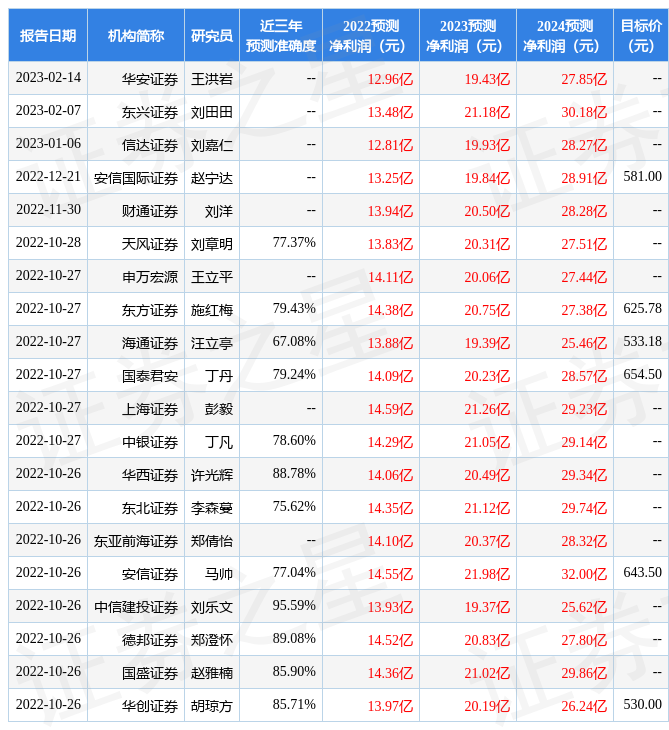Click the 研究员 column header
This screenshot has height=730, width=669.
tap(212, 35)
